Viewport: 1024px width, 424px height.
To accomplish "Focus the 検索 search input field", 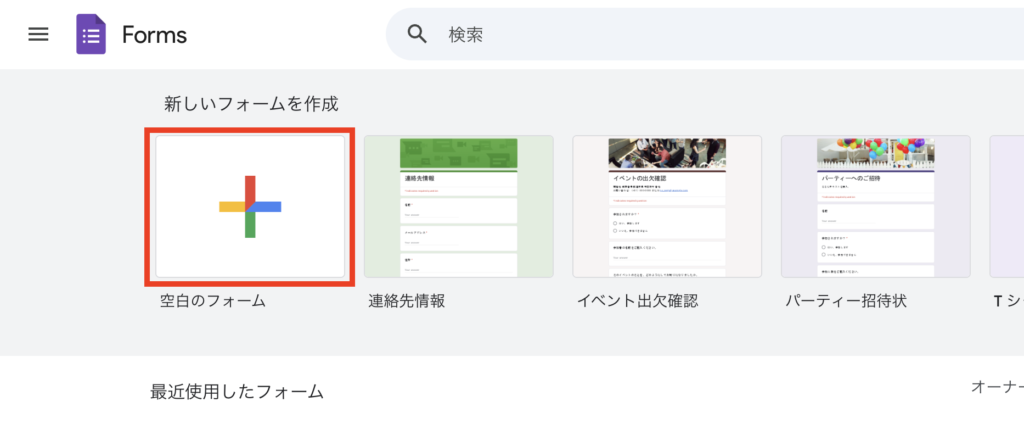I will [700, 34].
